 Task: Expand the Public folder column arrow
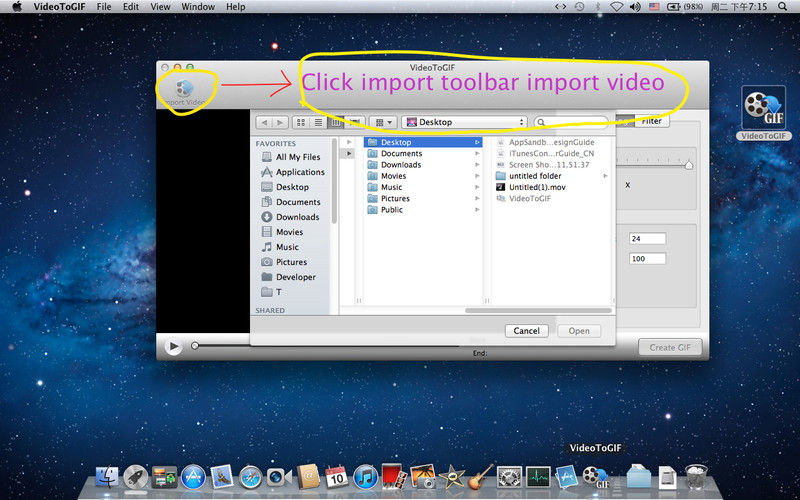pyautogui.click(x=477, y=210)
